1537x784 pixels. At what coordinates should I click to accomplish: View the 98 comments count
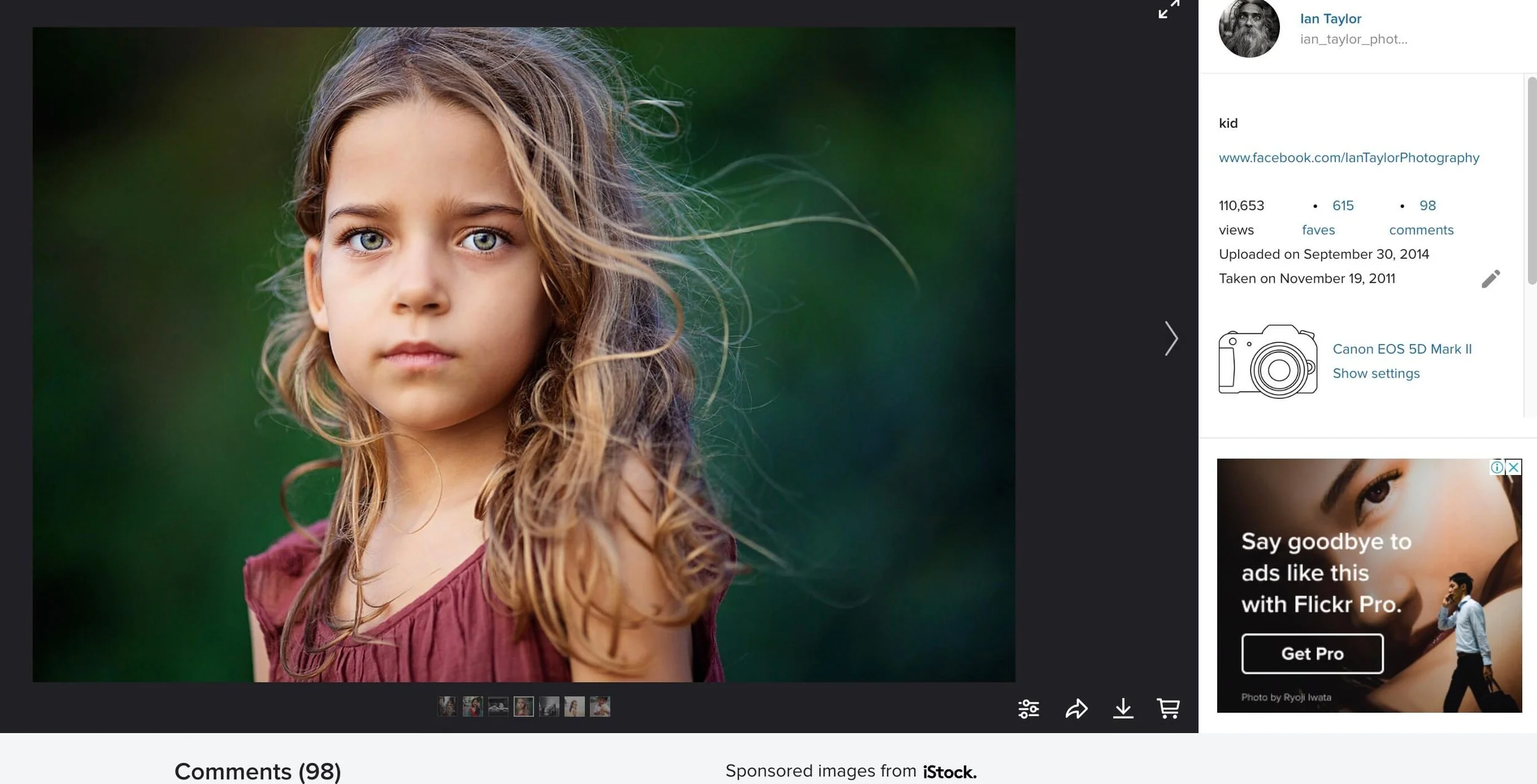pos(1428,206)
